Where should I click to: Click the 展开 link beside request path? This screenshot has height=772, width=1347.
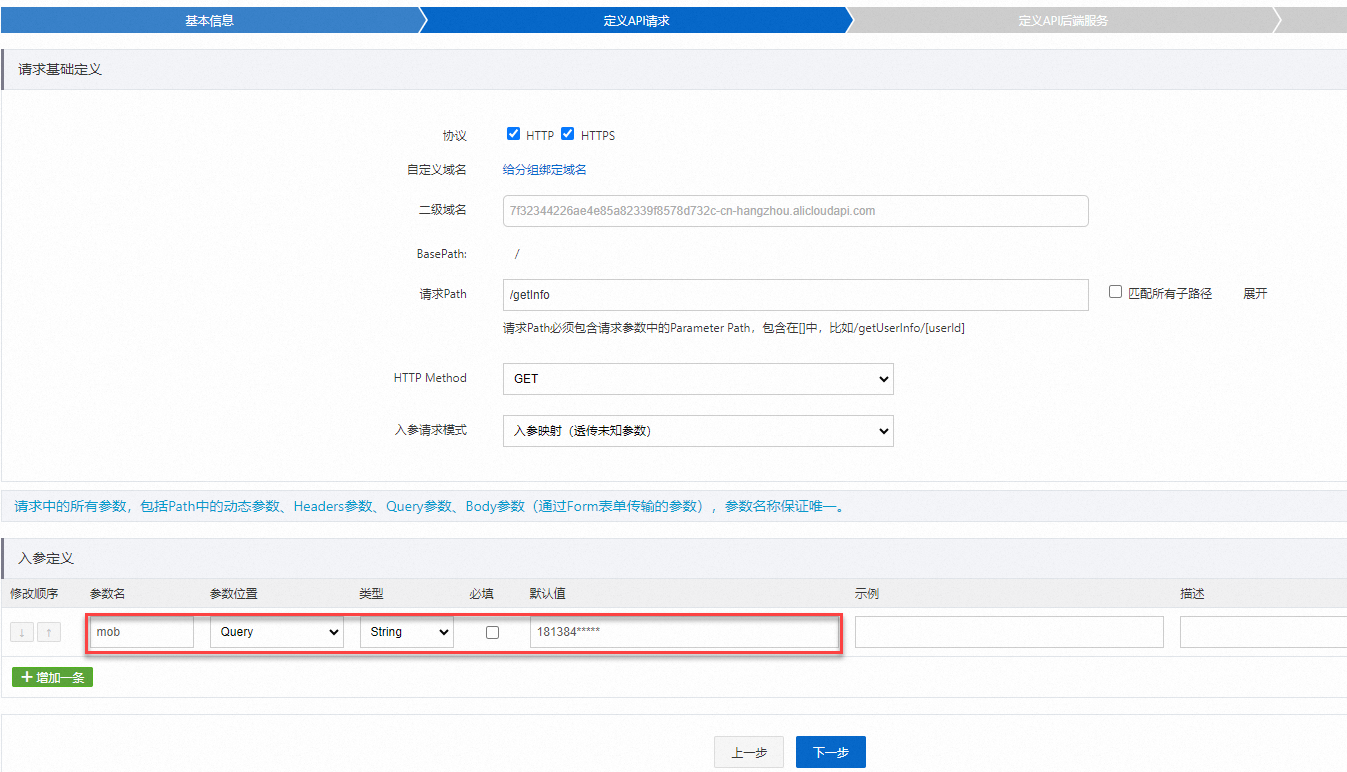tap(1255, 294)
